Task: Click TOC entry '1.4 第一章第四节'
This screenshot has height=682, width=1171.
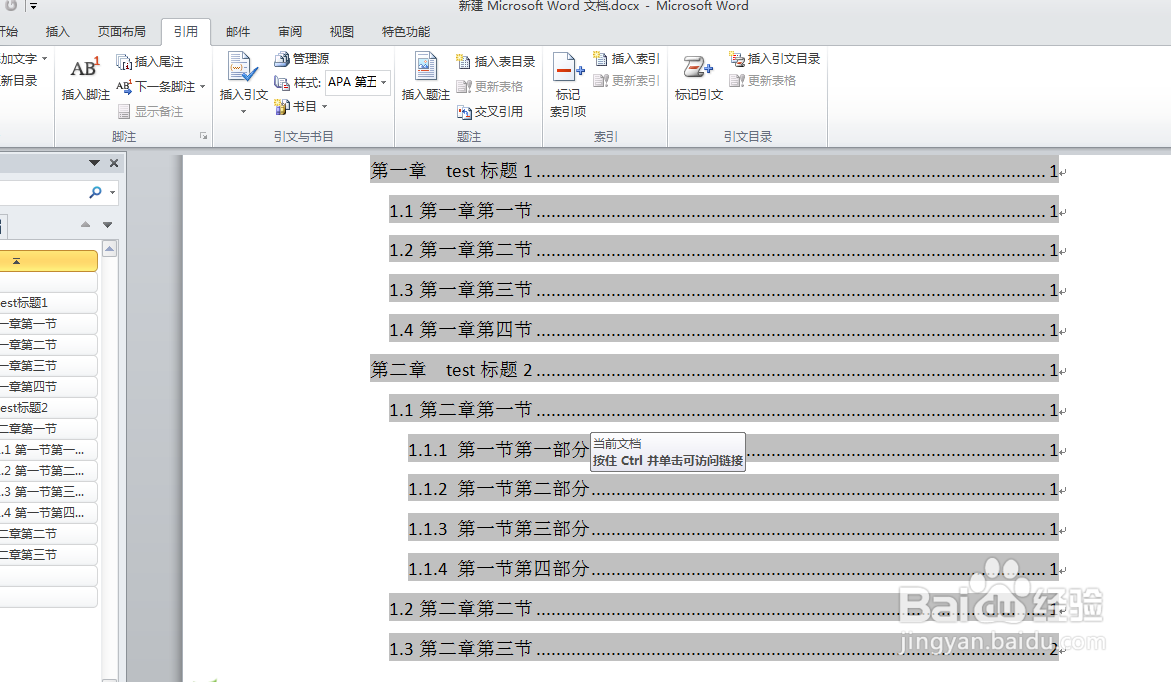Action: 724,329
